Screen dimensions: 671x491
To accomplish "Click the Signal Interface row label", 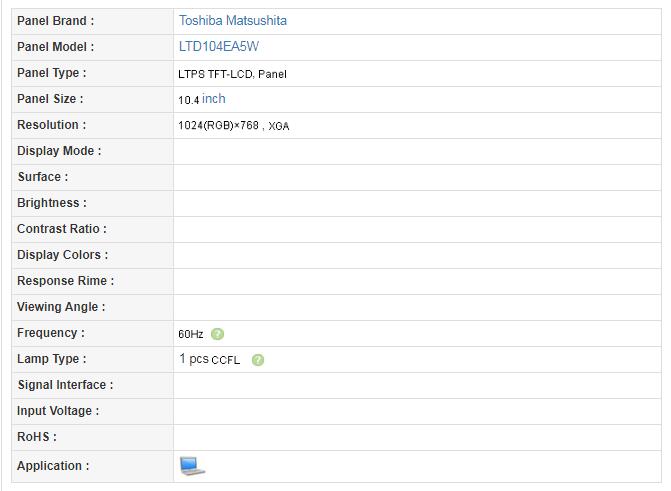I will click(65, 385).
